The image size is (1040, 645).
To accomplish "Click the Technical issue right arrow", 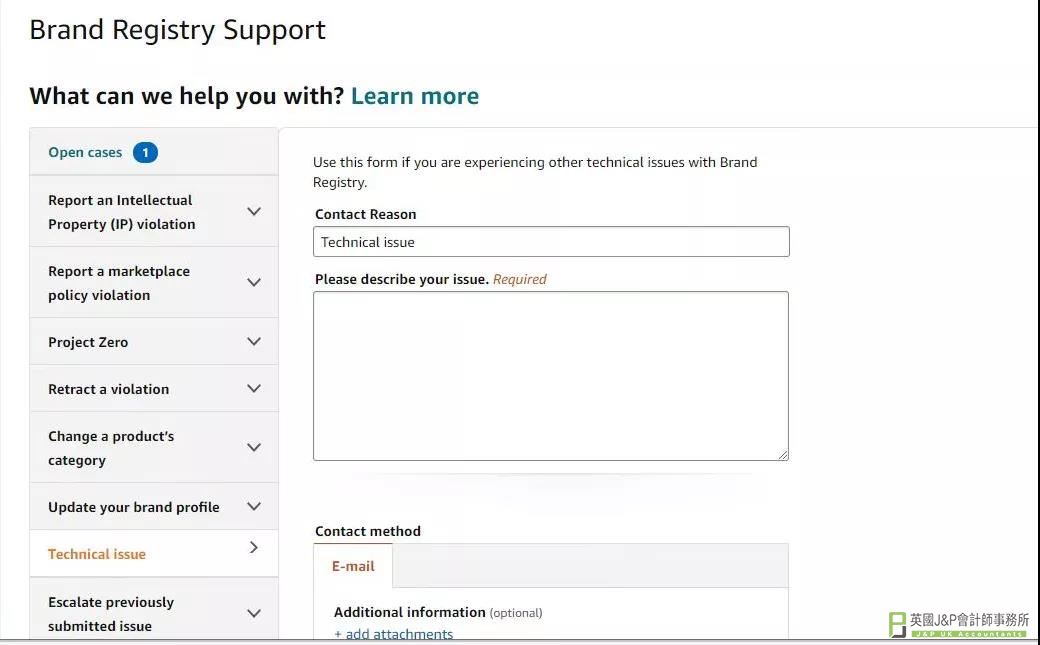I will pos(254,548).
